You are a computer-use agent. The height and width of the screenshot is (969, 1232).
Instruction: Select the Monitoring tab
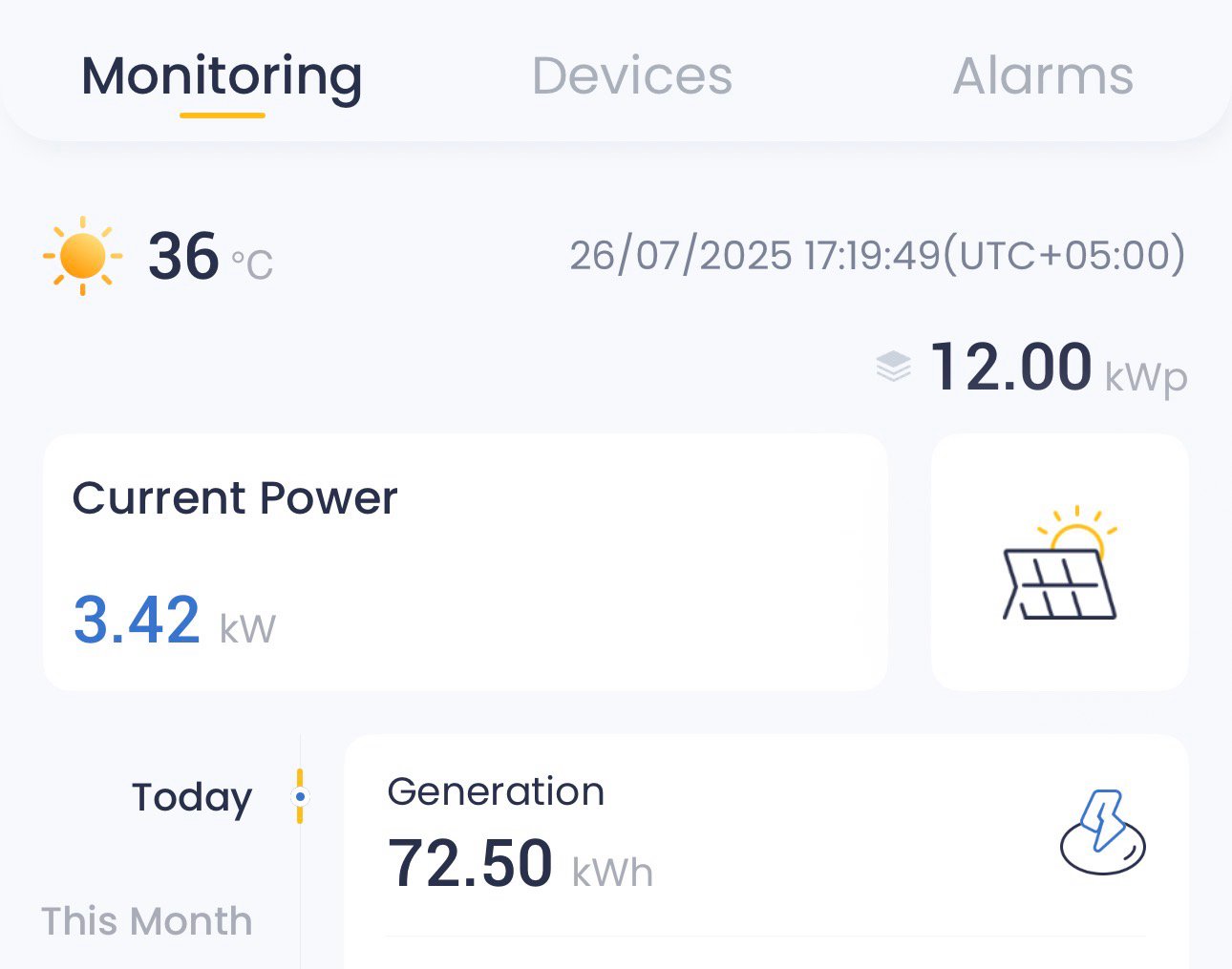222,78
